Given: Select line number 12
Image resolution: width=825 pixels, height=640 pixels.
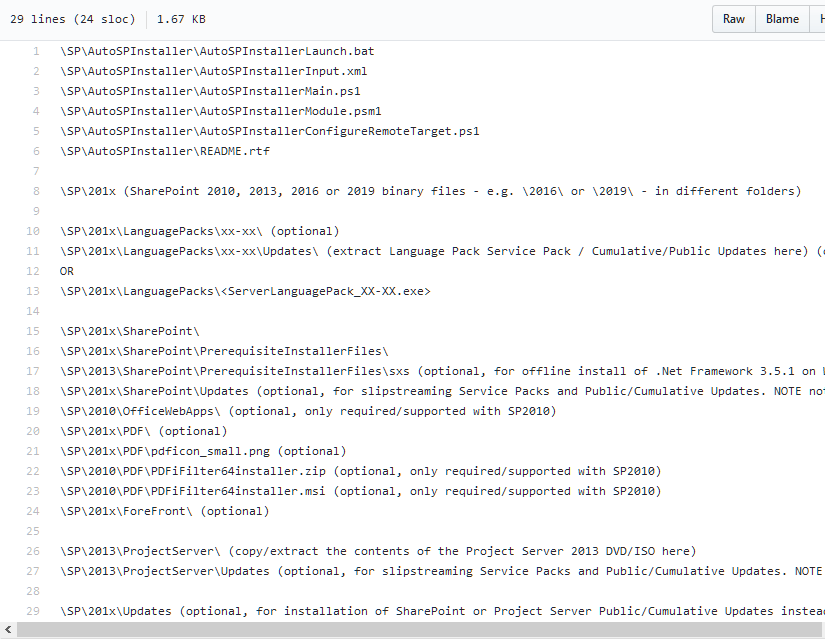Looking at the screenshot, I should pyautogui.click(x=33, y=271).
